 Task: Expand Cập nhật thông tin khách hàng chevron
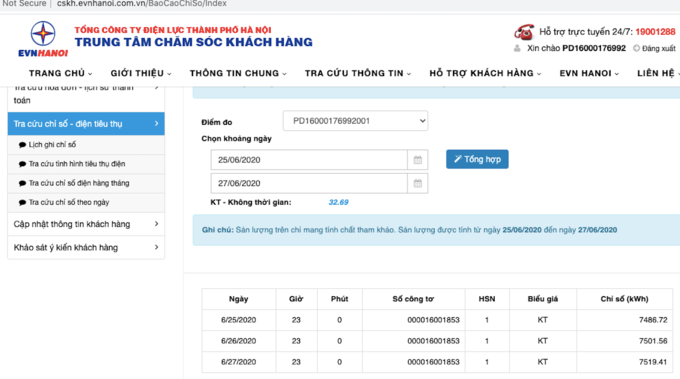[x=157, y=224]
